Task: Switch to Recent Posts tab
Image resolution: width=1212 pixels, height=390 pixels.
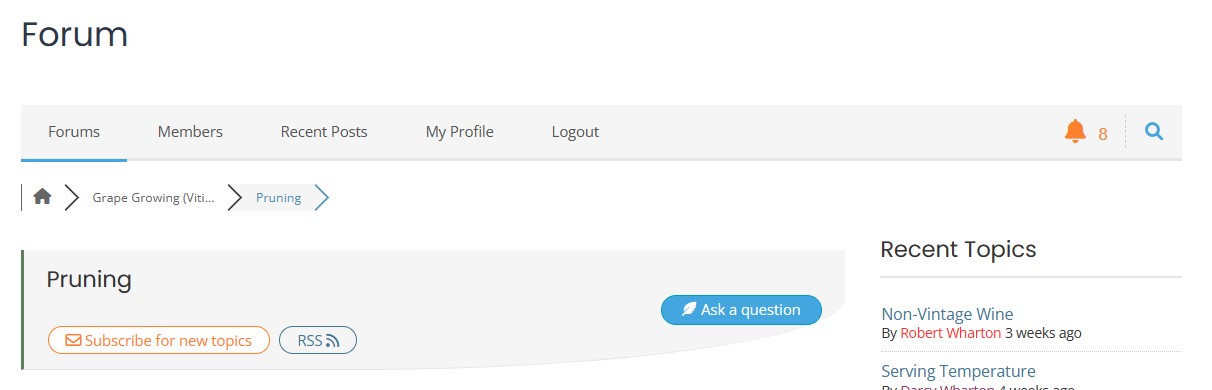Action: click(x=324, y=132)
